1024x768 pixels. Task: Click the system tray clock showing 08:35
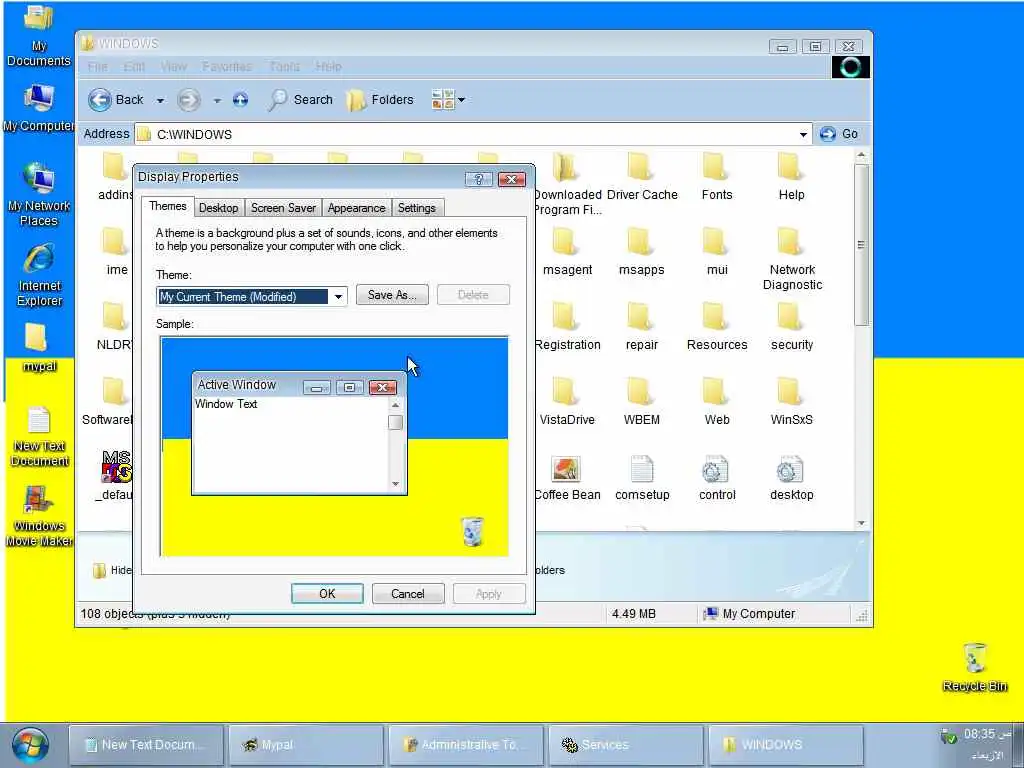pos(986,735)
